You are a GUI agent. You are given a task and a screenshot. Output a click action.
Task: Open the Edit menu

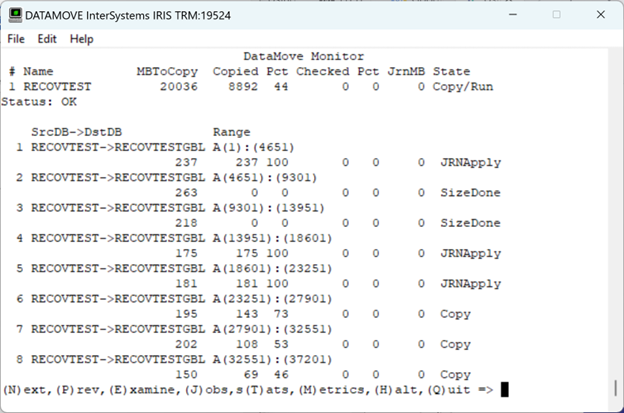coord(47,39)
